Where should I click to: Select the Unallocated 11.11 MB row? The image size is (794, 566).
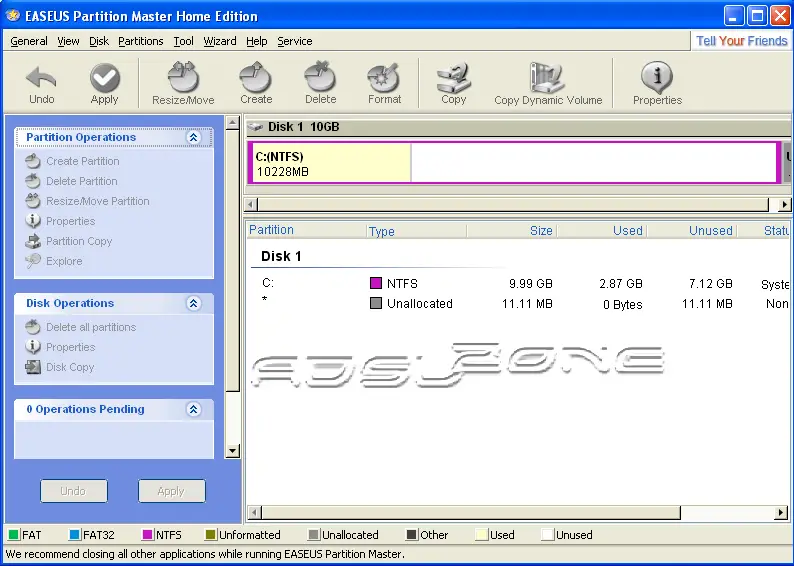coord(519,304)
